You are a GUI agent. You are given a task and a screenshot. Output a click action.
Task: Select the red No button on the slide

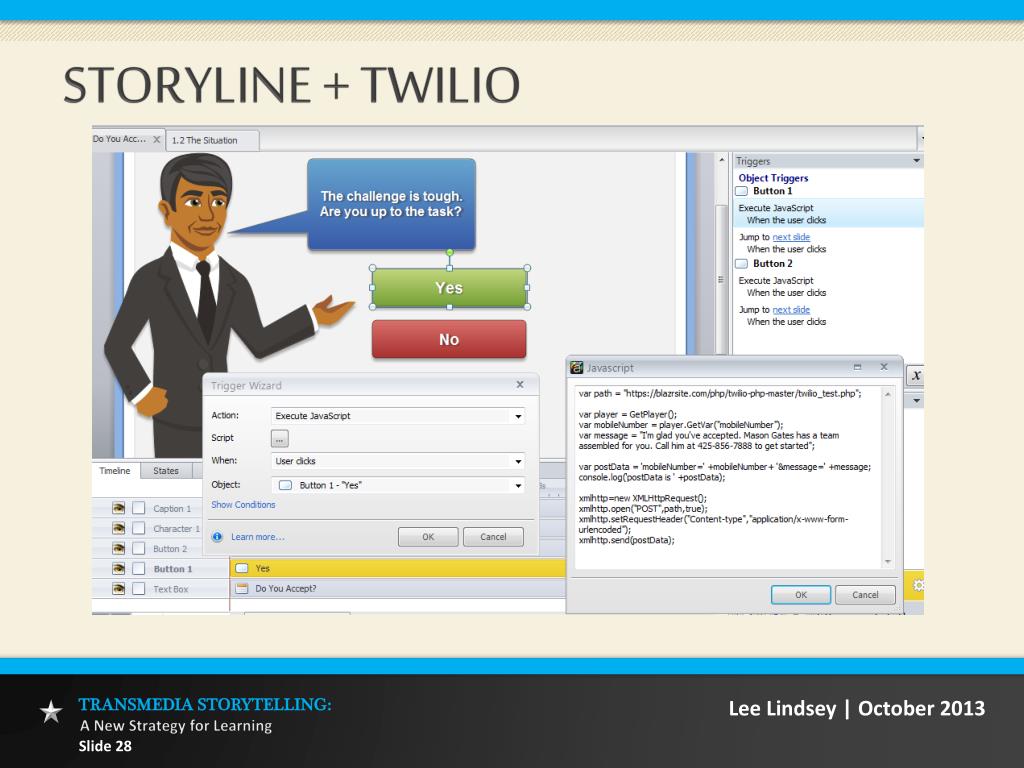[x=449, y=340]
